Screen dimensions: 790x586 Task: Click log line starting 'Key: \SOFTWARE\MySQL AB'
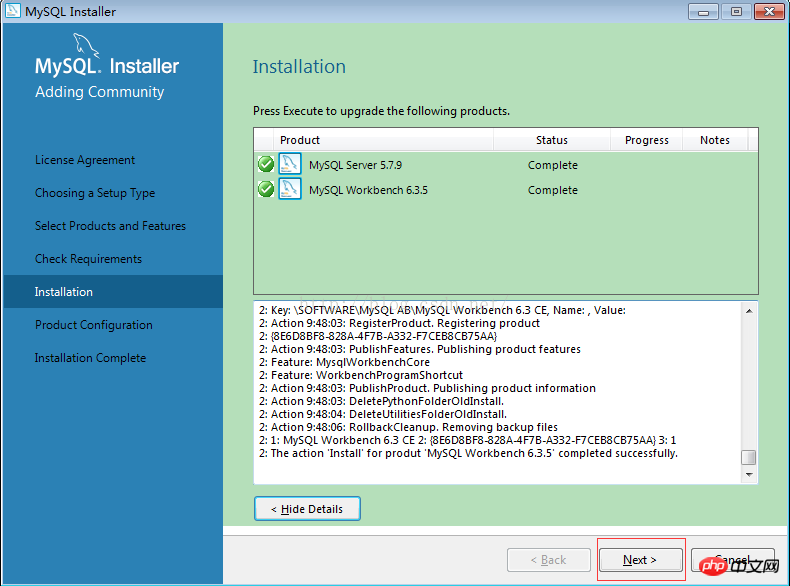pos(442,310)
